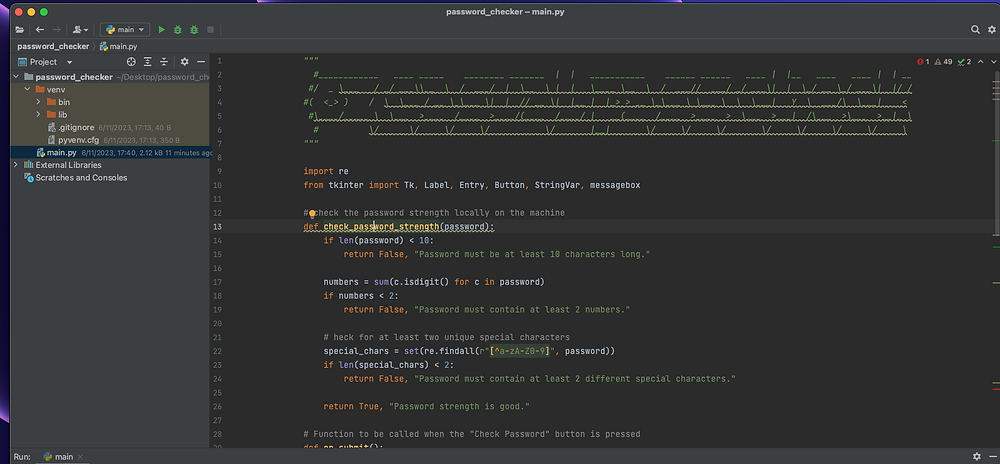Collapse the password_checker root folder
Screen dimensions: 1000x464
pyautogui.click(x=16, y=77)
